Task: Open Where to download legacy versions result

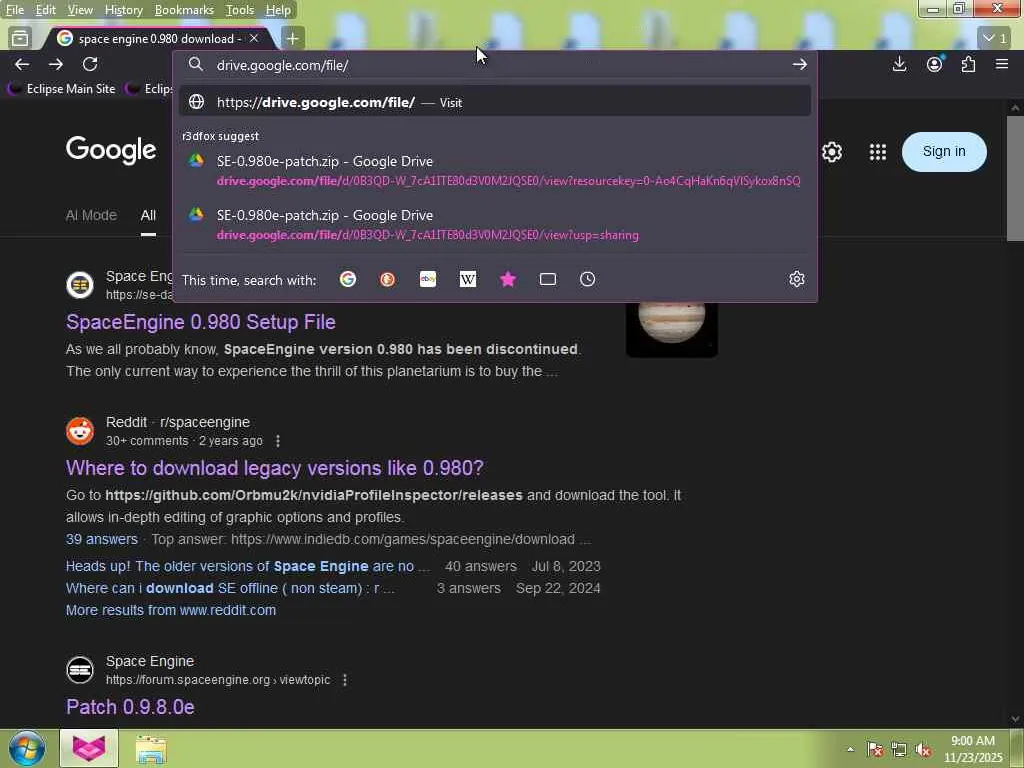Action: click(x=274, y=468)
